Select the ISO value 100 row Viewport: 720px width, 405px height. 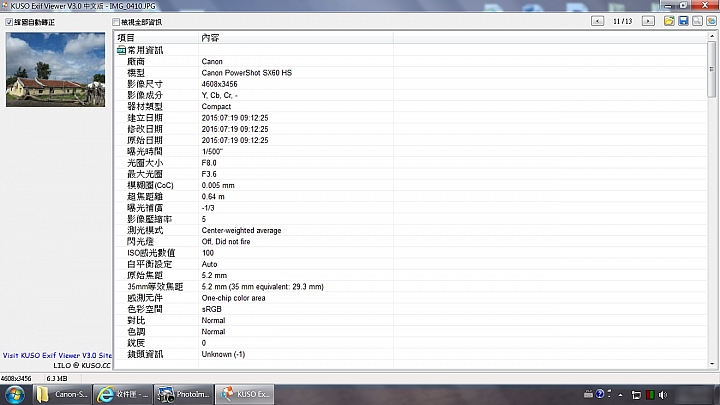[411, 253]
